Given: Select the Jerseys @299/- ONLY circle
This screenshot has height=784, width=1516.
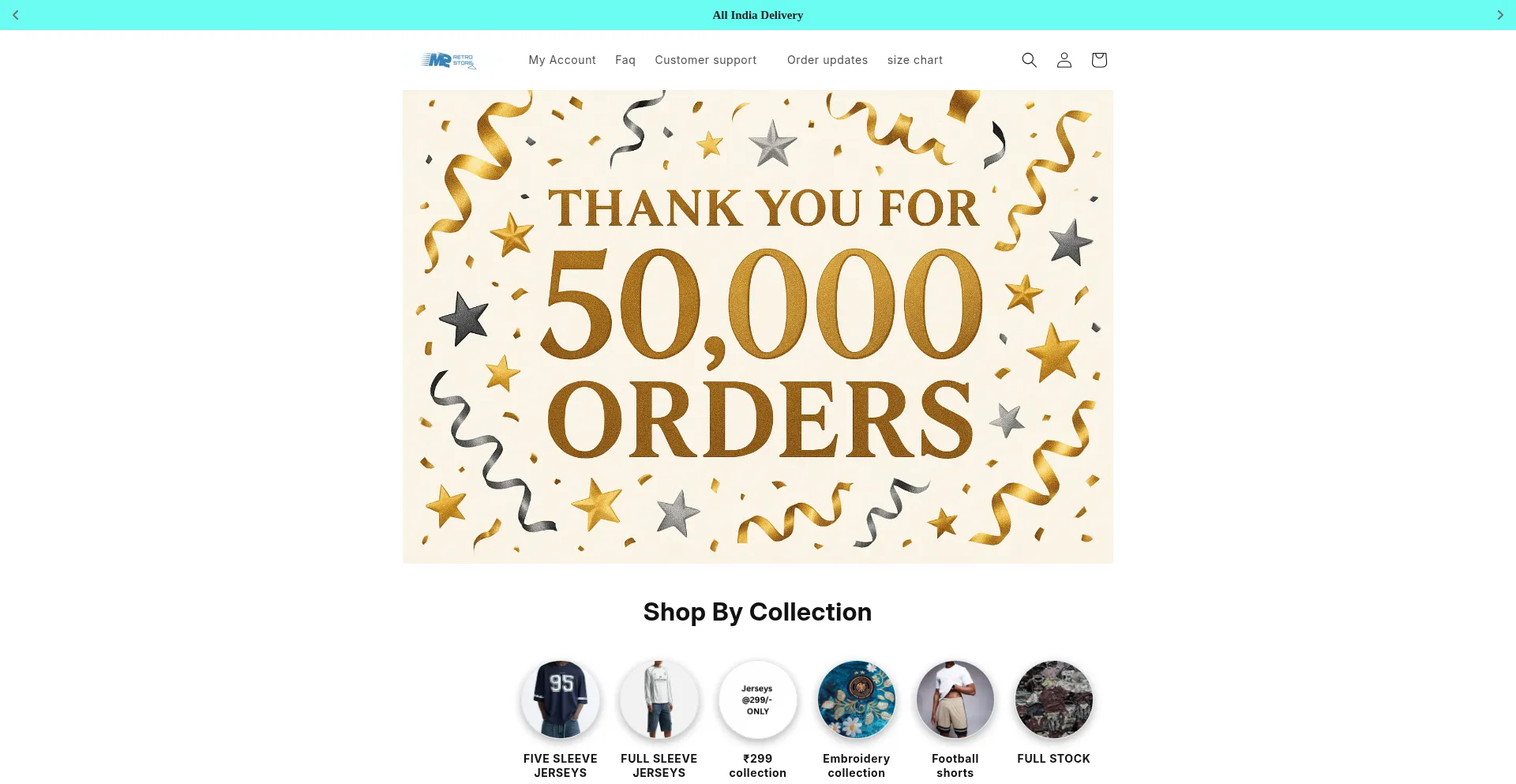Looking at the screenshot, I should (x=758, y=700).
